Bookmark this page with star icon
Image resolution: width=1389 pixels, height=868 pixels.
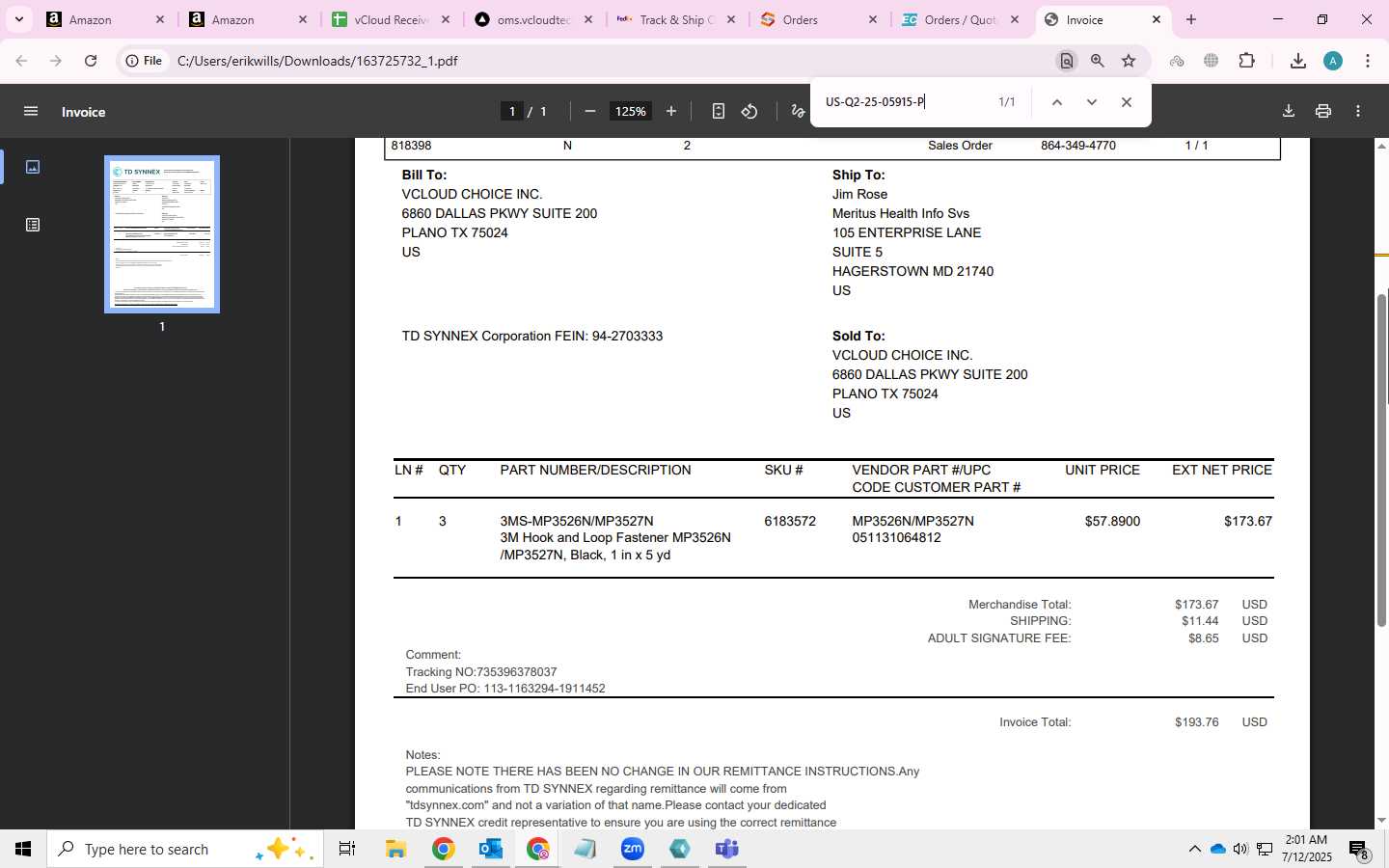coord(1129,61)
